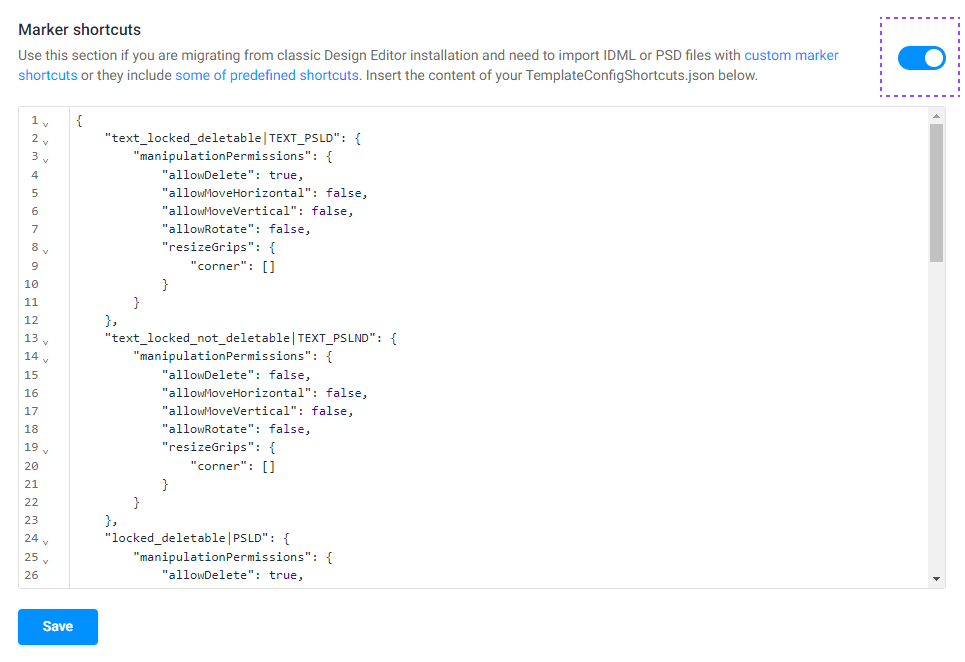The width and height of the screenshot is (965, 662).
Task: Fold the resizeGrips block on line 8
Action: (x=46, y=250)
